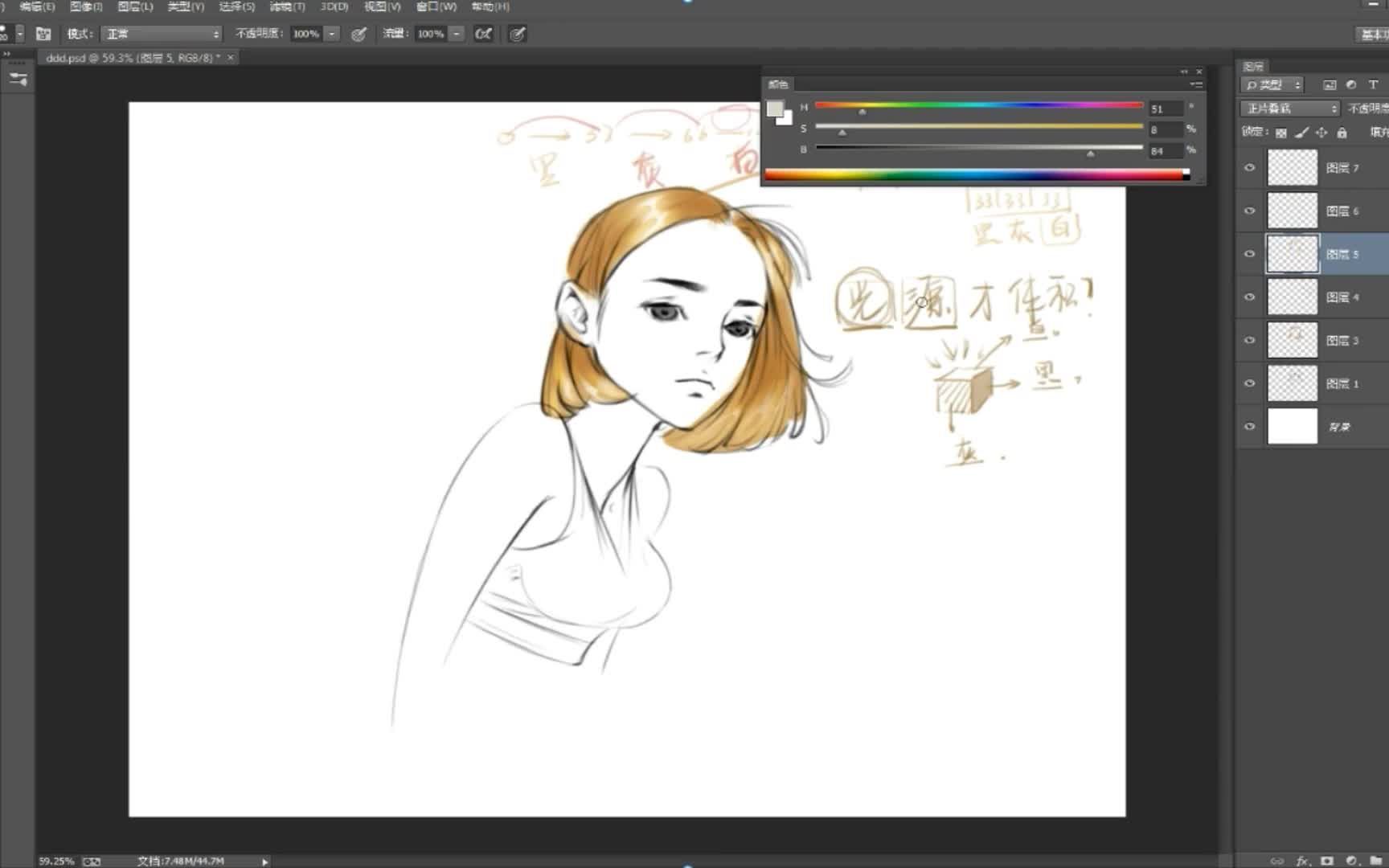Open the brush panel toggle icon

point(43,34)
